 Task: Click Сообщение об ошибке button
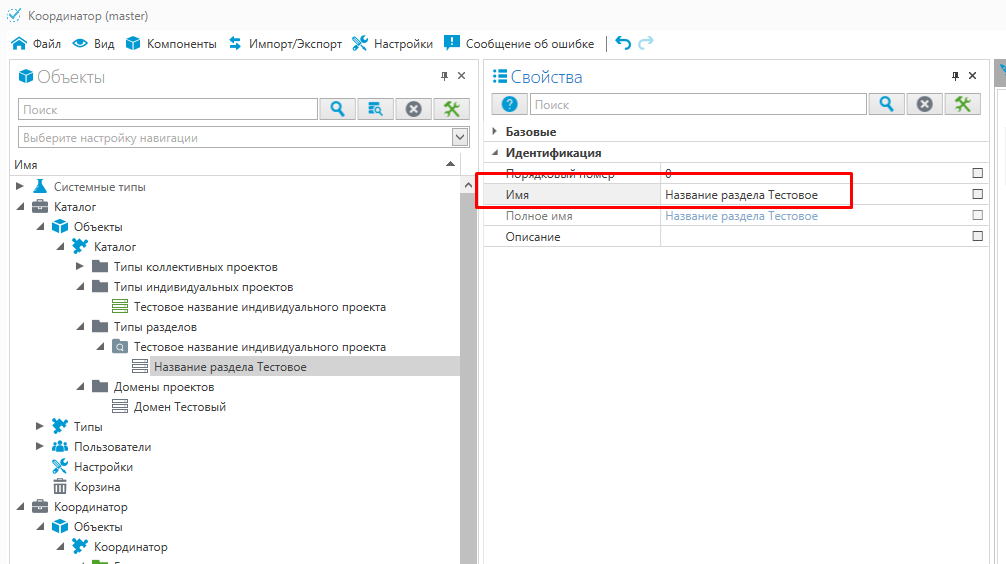pyautogui.click(x=519, y=44)
